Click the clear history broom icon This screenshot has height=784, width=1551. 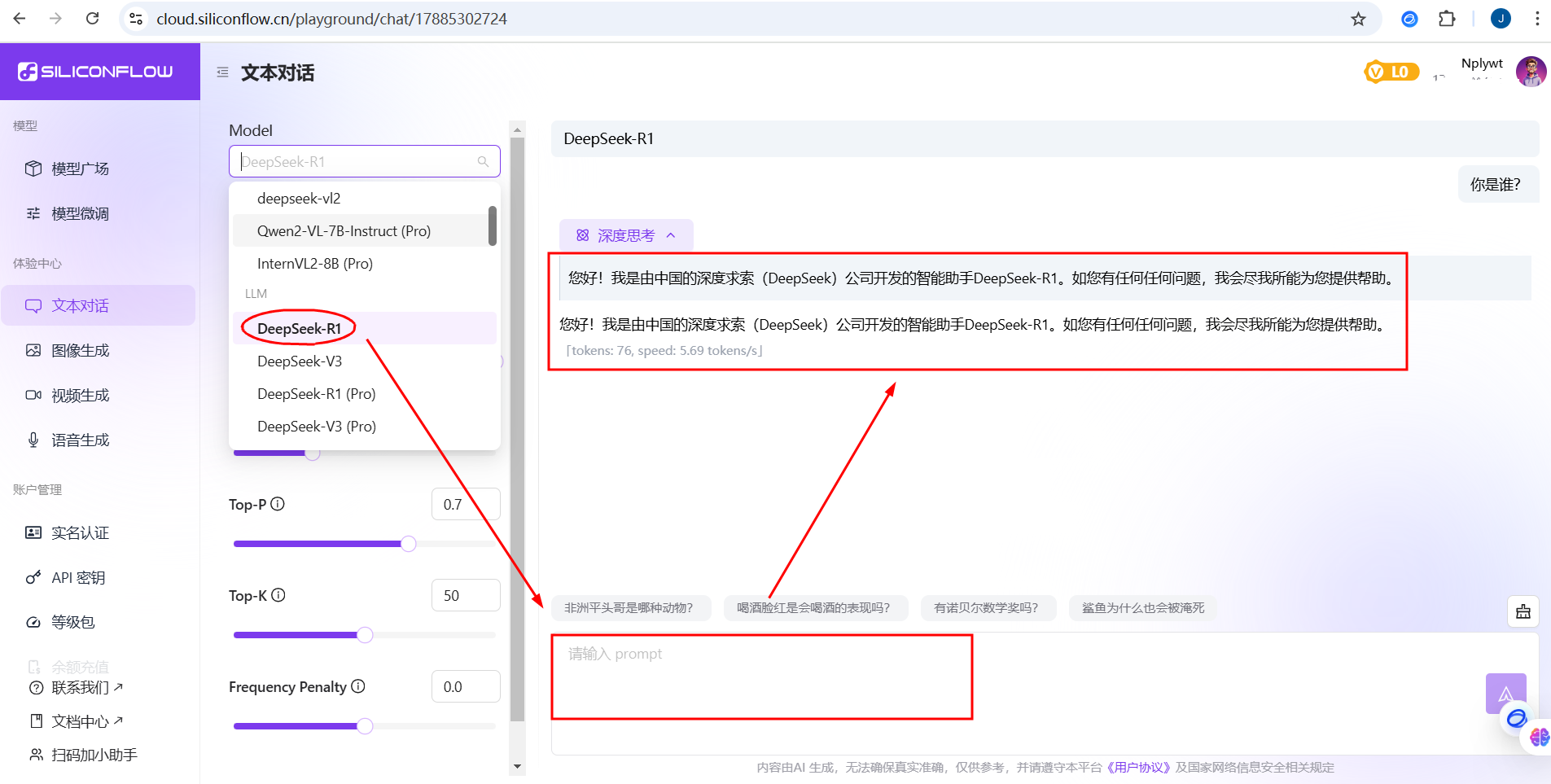coord(1523,611)
